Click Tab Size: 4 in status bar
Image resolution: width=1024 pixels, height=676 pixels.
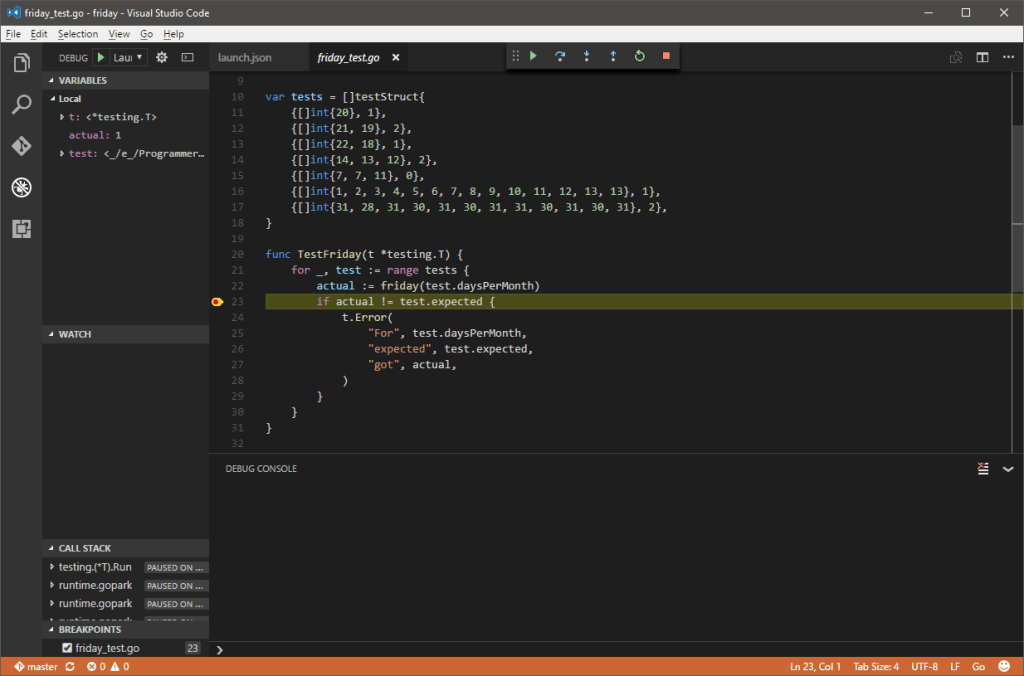point(876,666)
